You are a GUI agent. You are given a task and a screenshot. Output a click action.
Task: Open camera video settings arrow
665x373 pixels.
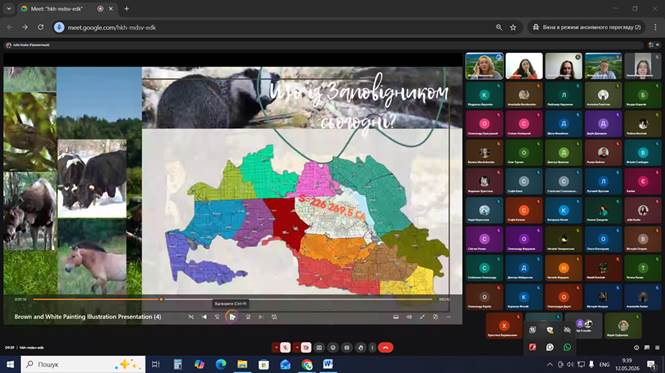pos(297,348)
